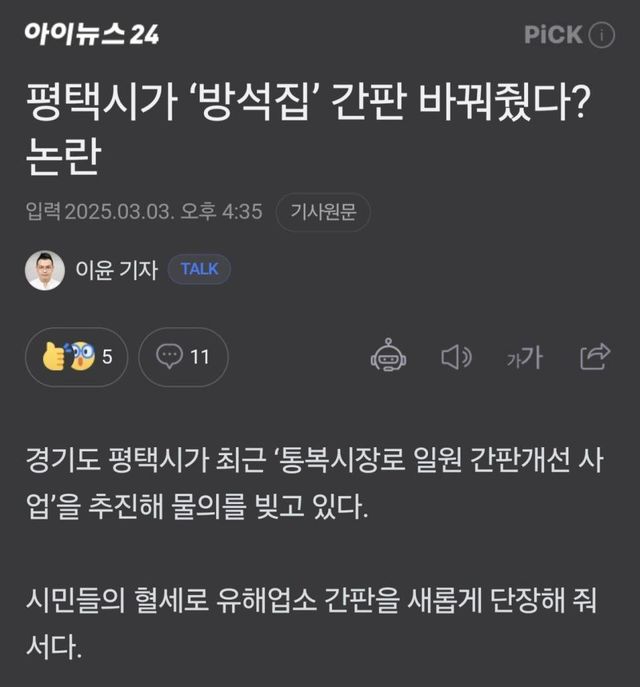Tap reporter 이윤's profile photo
This screenshot has width=640, height=687.
(45, 270)
